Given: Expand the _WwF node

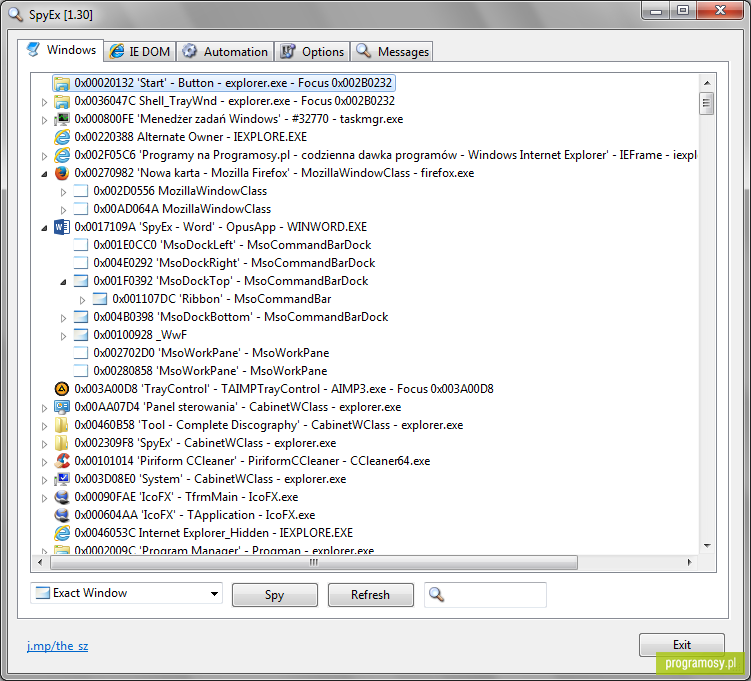Looking at the screenshot, I should (x=63, y=336).
